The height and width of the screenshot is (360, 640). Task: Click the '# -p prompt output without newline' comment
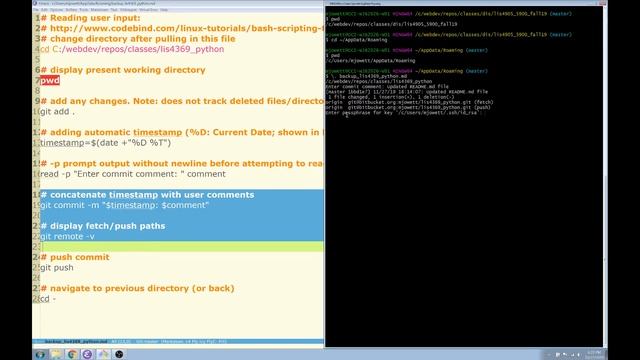click(182, 164)
